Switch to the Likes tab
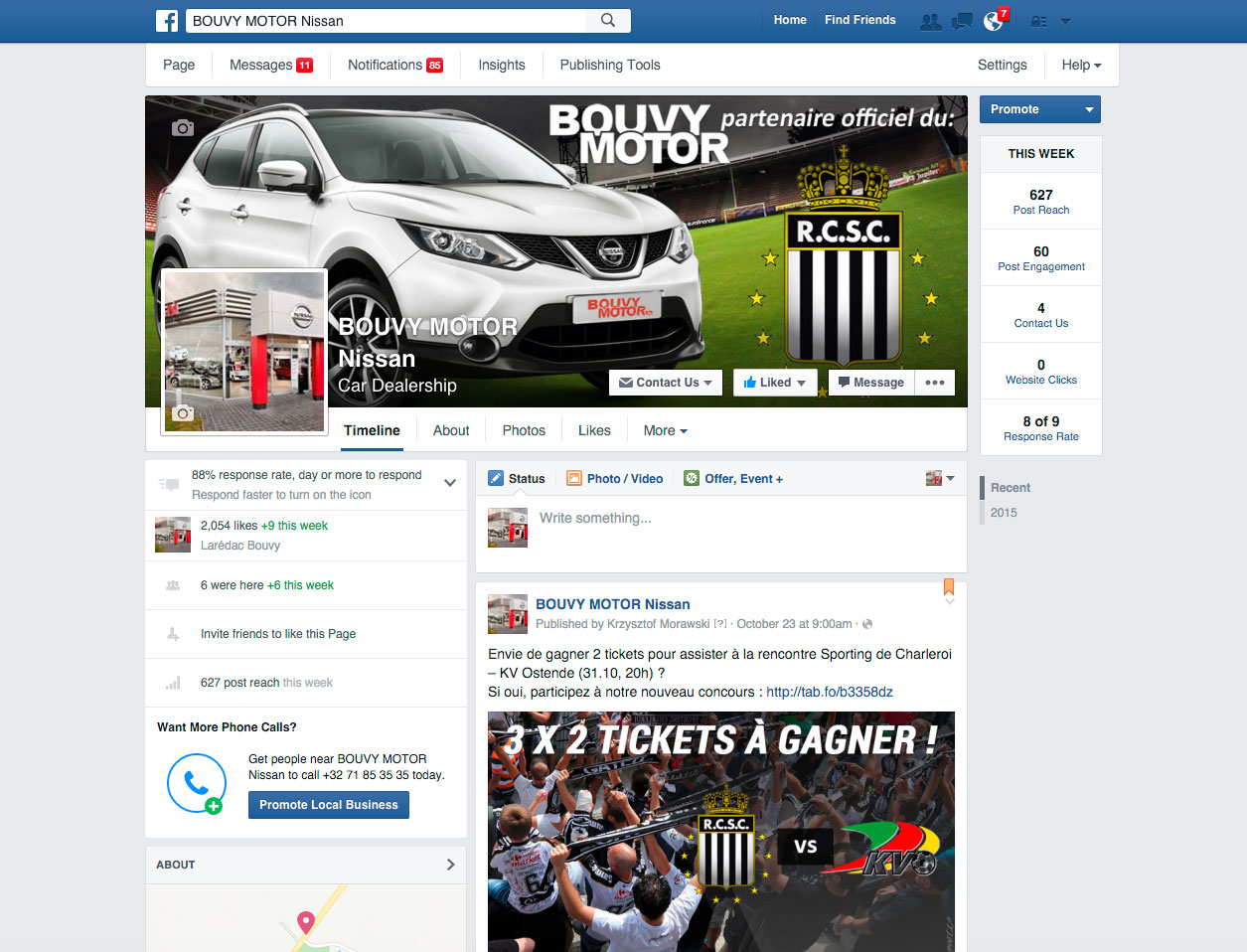The height and width of the screenshot is (952, 1247). pos(594,430)
